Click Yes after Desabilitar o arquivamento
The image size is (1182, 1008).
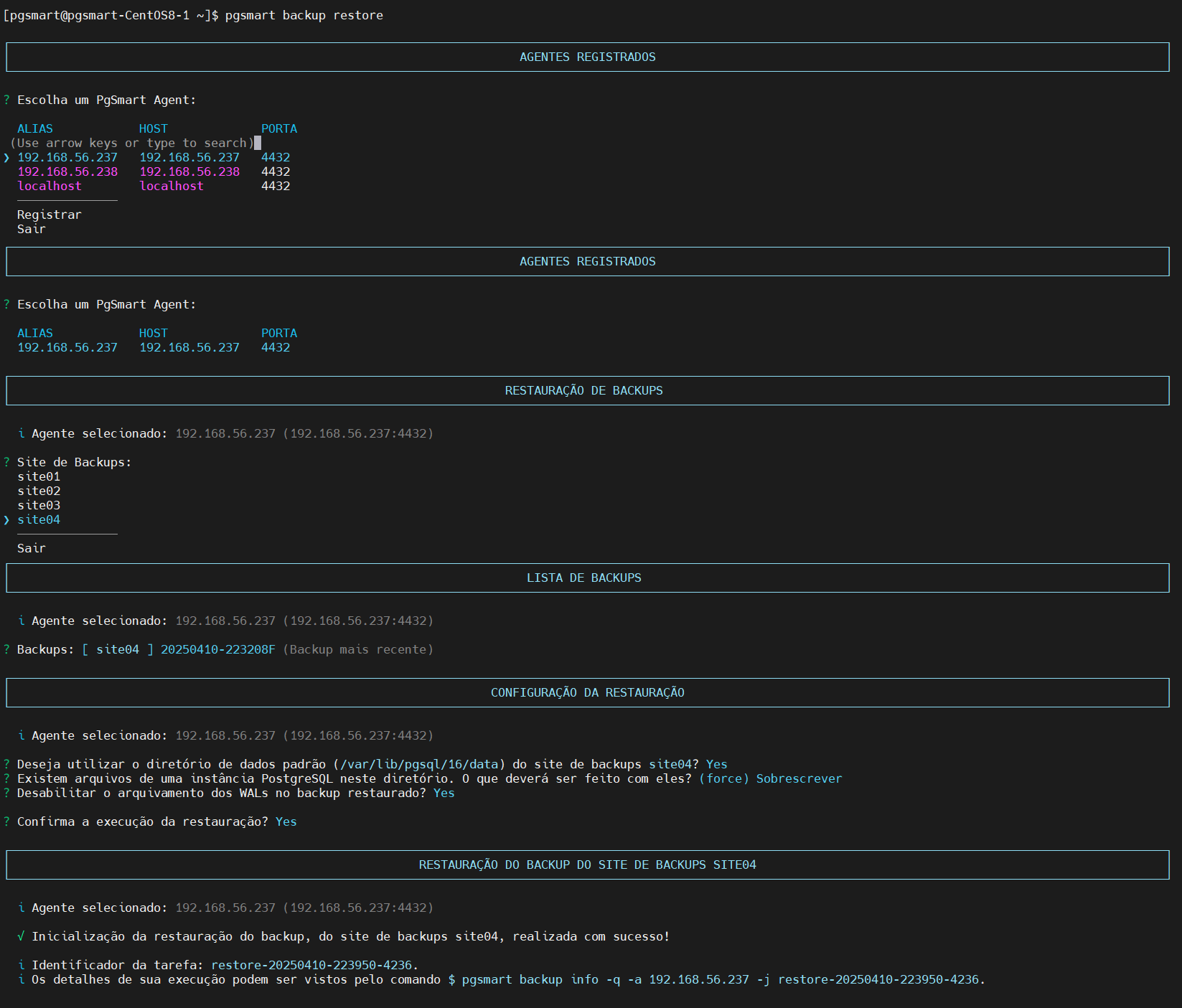tap(444, 793)
